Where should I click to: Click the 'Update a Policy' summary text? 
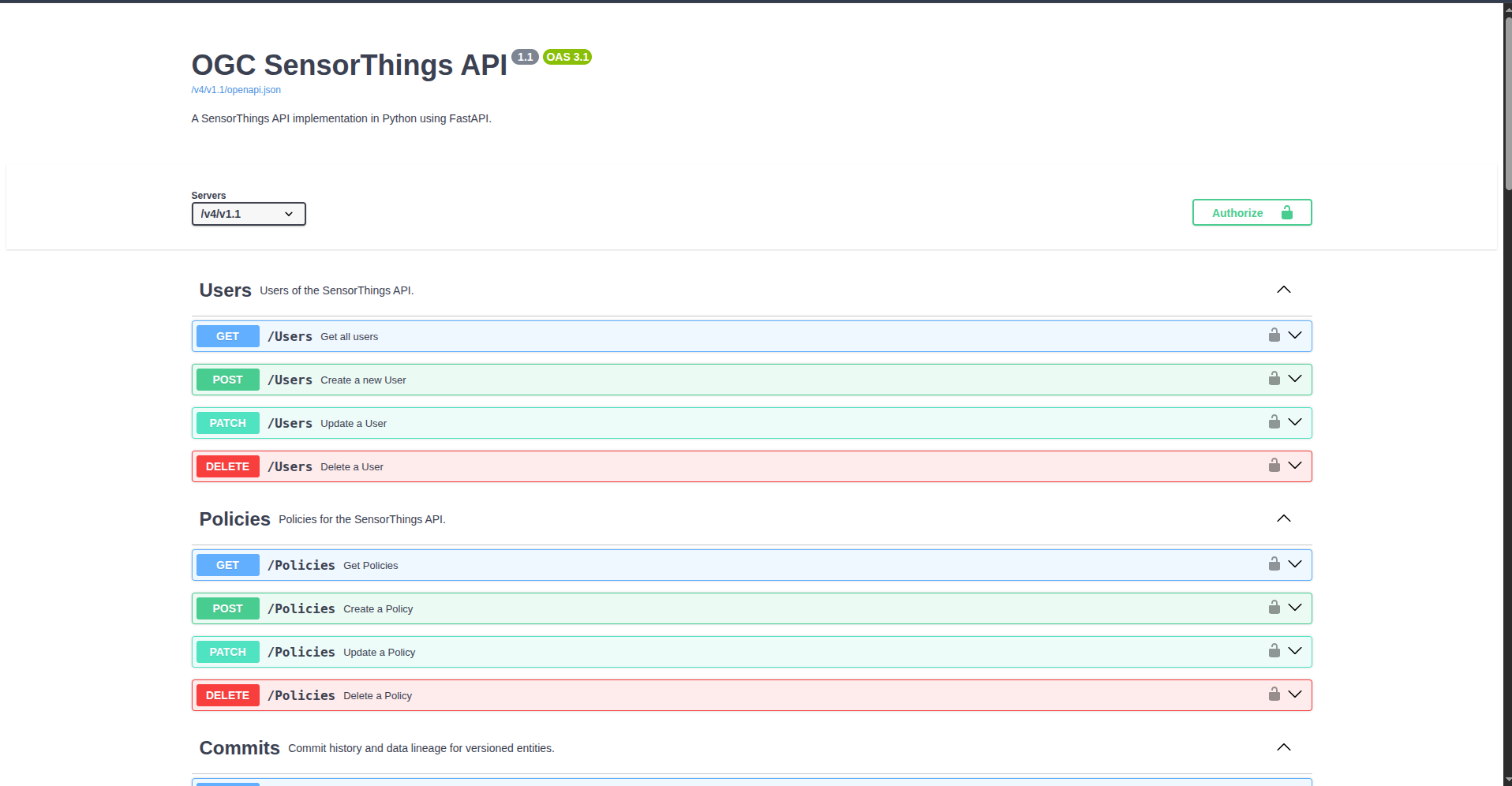click(380, 653)
